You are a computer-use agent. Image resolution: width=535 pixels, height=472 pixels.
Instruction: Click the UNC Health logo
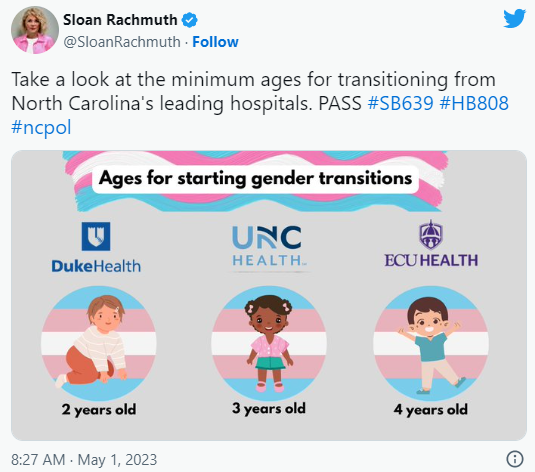click(269, 246)
